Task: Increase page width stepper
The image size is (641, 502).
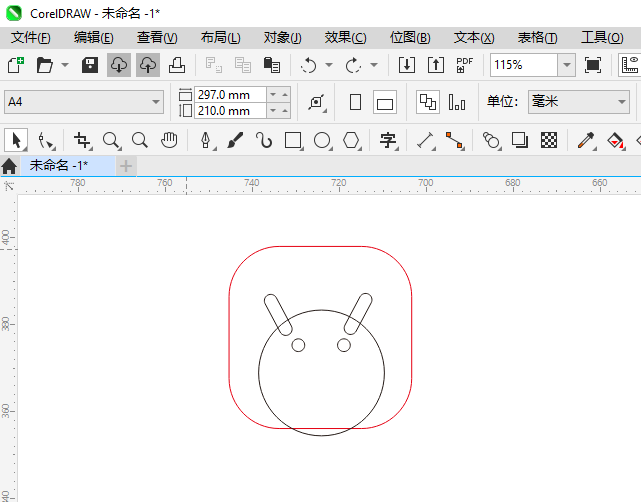Action: click(285, 95)
